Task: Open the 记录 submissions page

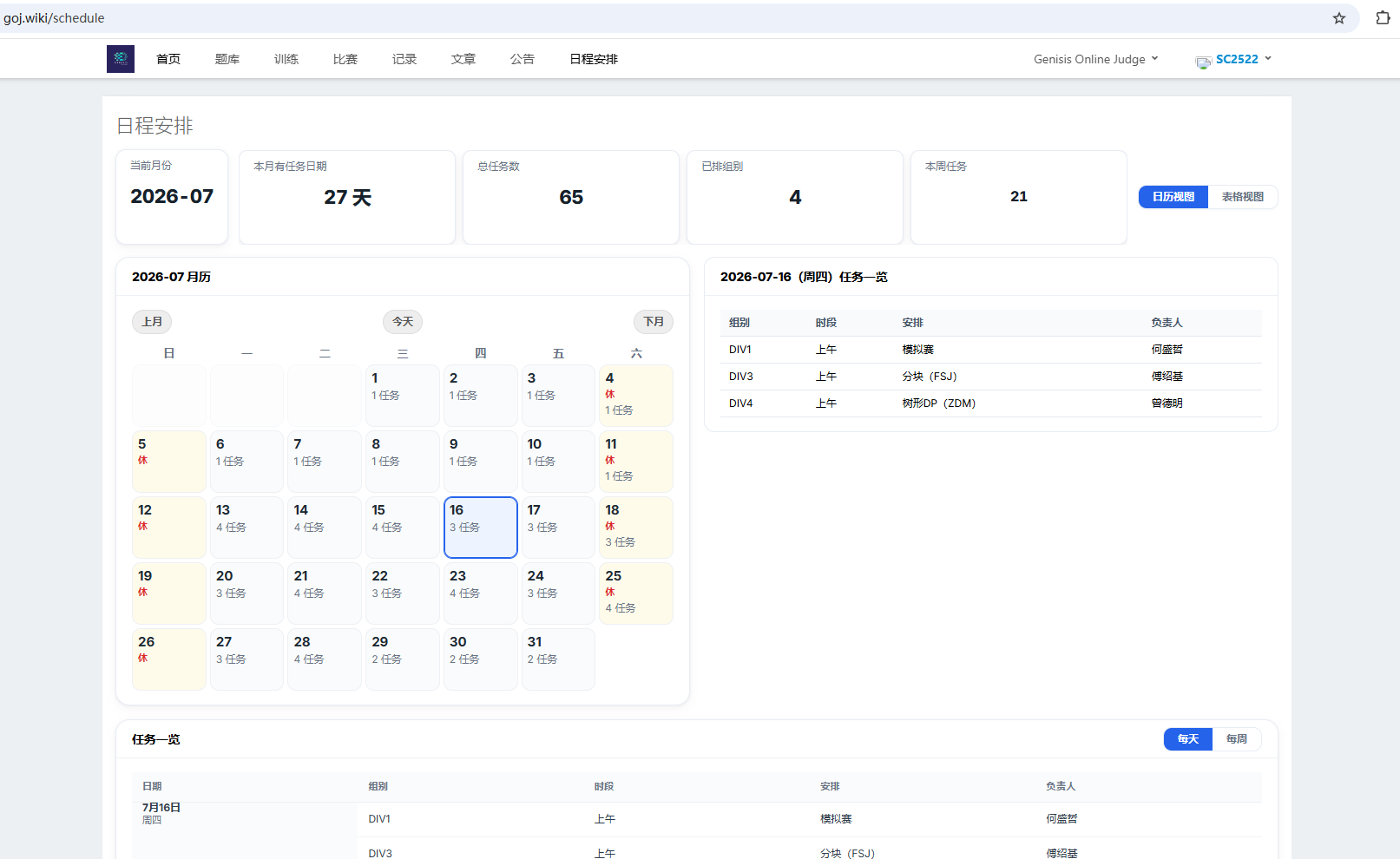Action: tap(404, 59)
